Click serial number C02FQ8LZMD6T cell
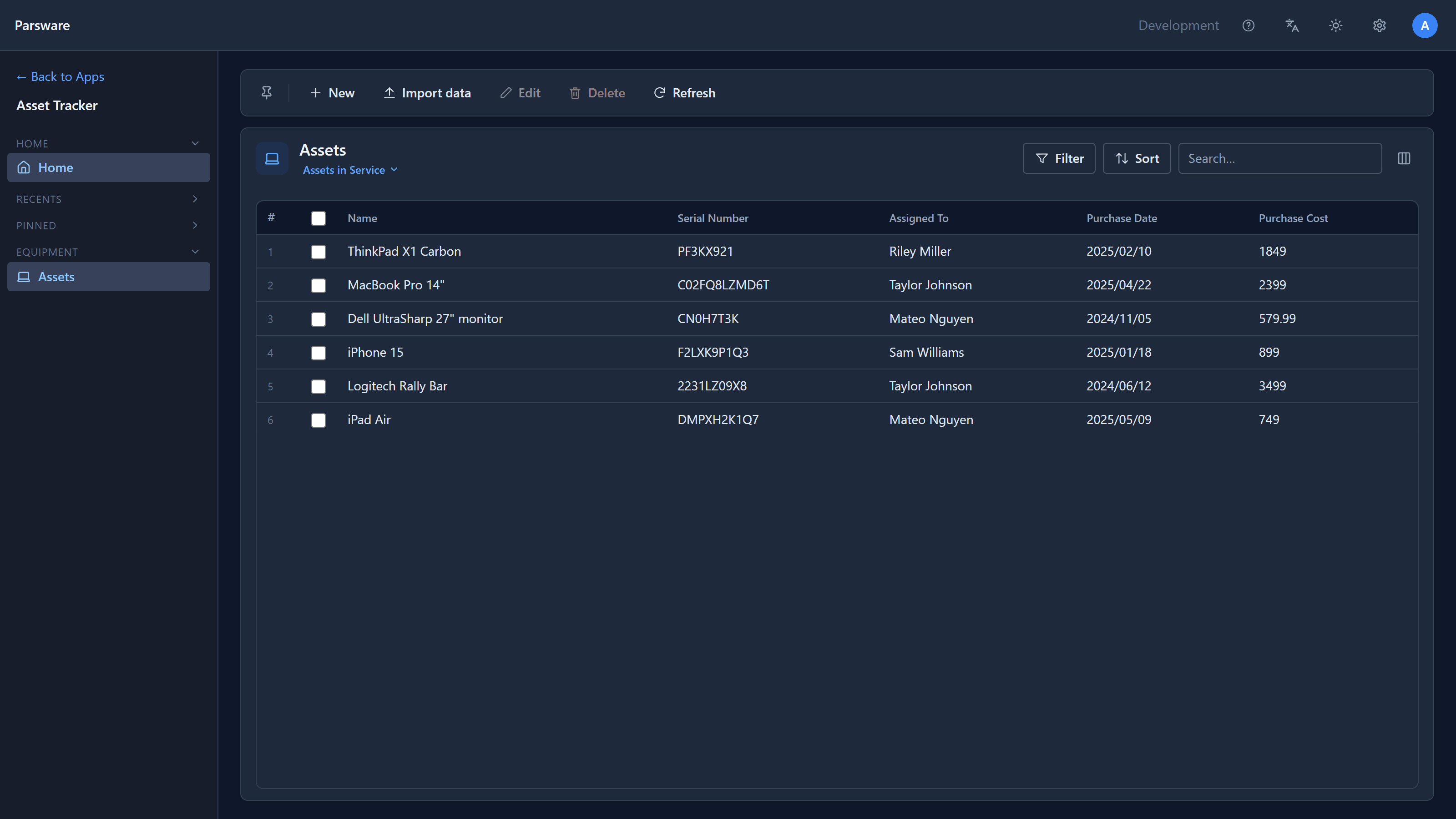This screenshot has height=819, width=1456. tap(723, 285)
